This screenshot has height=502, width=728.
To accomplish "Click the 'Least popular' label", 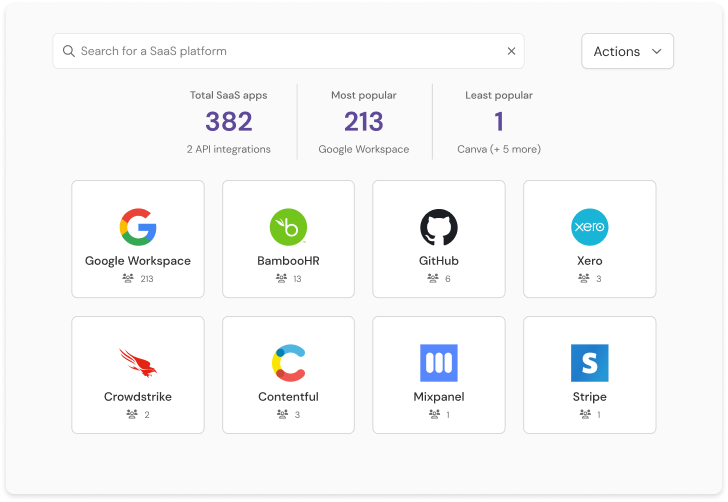I will tap(499, 95).
